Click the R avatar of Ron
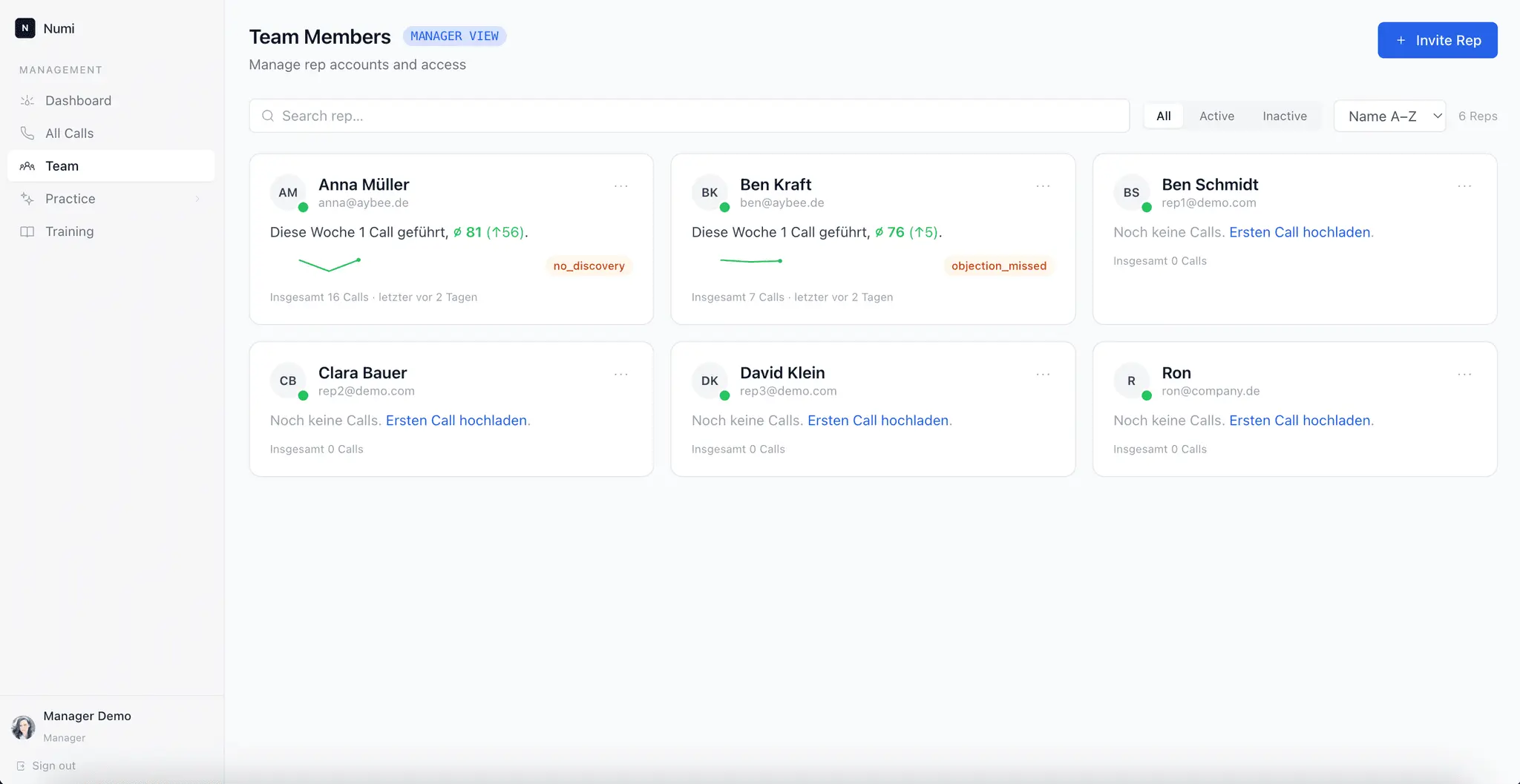 click(x=1131, y=381)
